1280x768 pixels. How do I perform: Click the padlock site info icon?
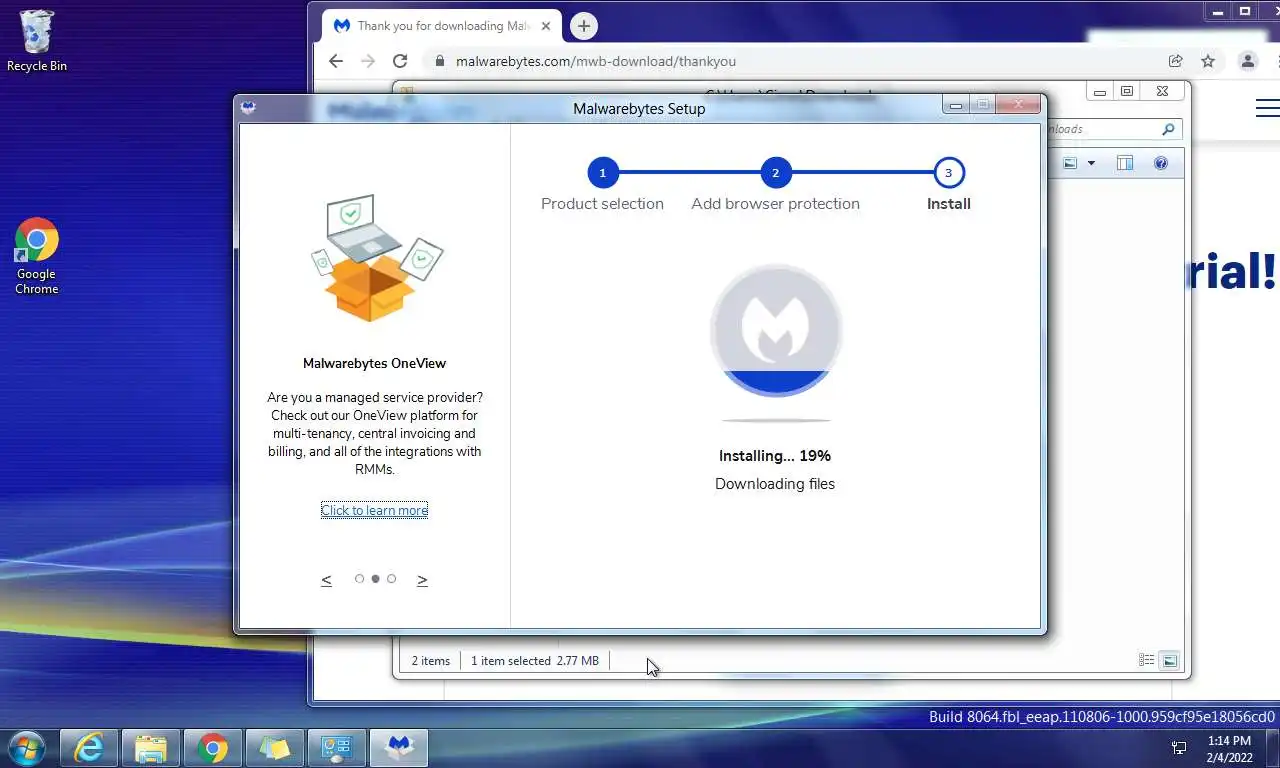point(438,61)
